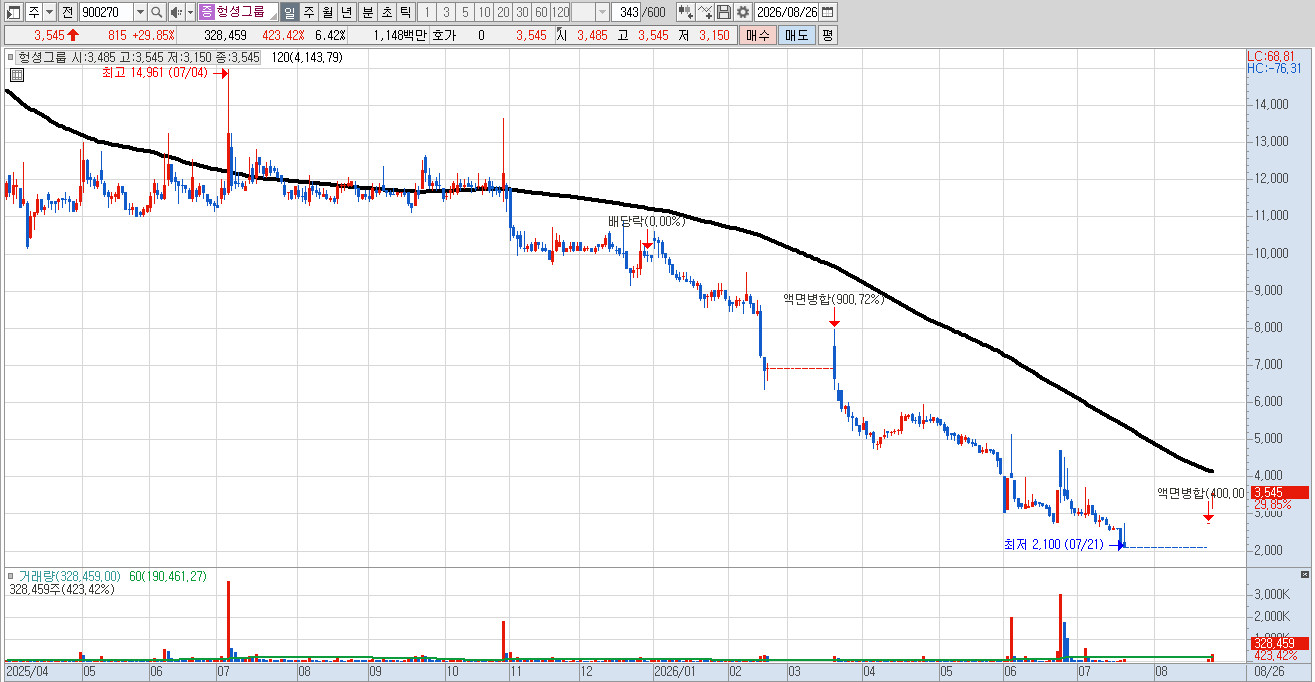Click the 액면병합(400,00 event marker
Image resolution: width=1315 pixels, height=682 pixels.
tap(1201, 493)
